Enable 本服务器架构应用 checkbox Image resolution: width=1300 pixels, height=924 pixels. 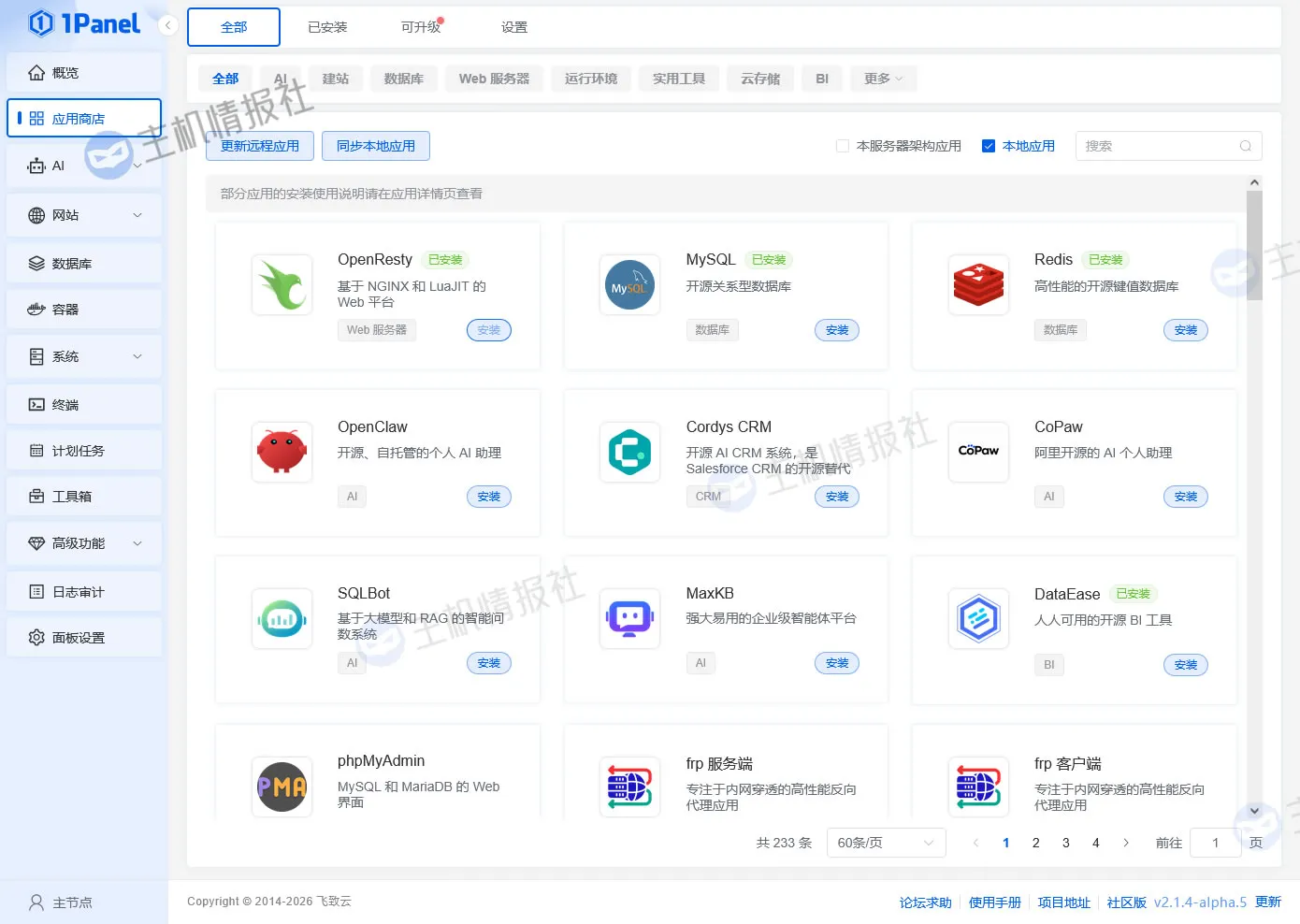[843, 146]
